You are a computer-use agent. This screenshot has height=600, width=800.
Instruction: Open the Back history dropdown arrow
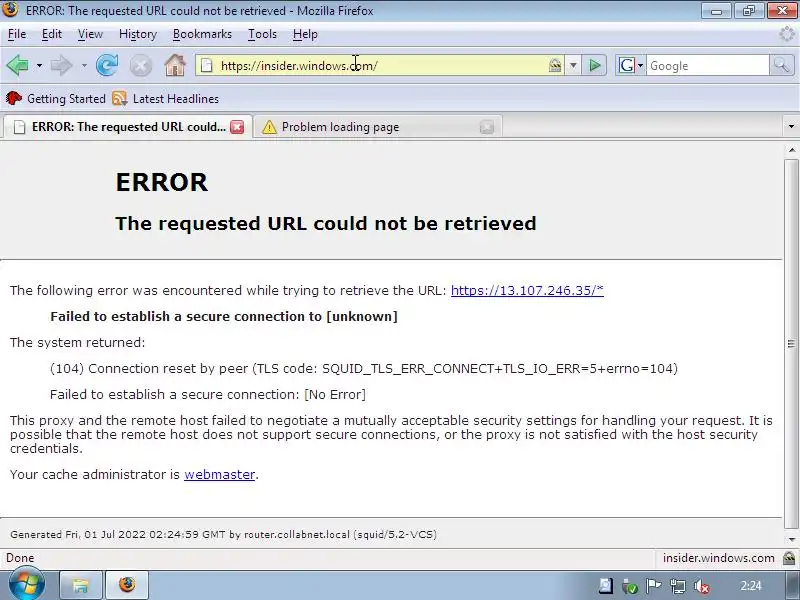coord(39,65)
